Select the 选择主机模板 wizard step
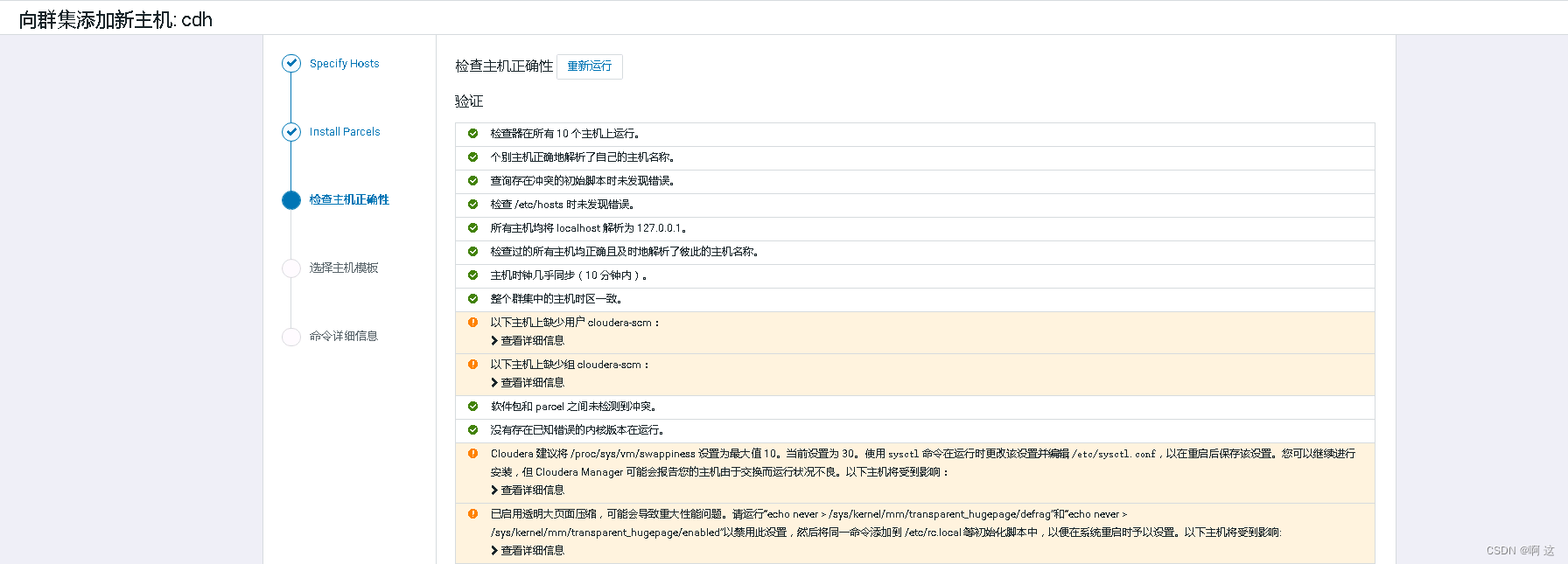 tap(344, 268)
